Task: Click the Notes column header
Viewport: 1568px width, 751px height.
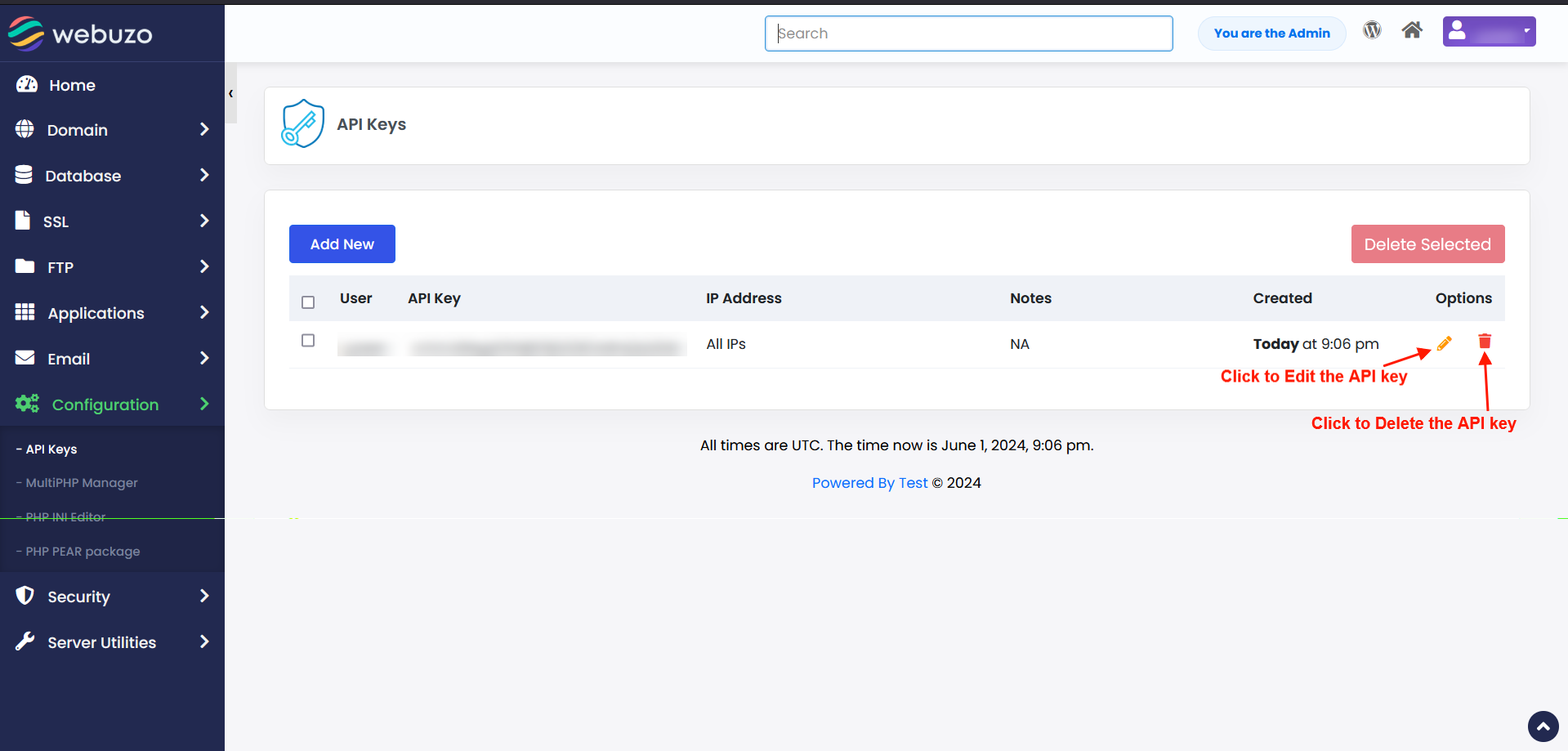Action: point(1030,298)
